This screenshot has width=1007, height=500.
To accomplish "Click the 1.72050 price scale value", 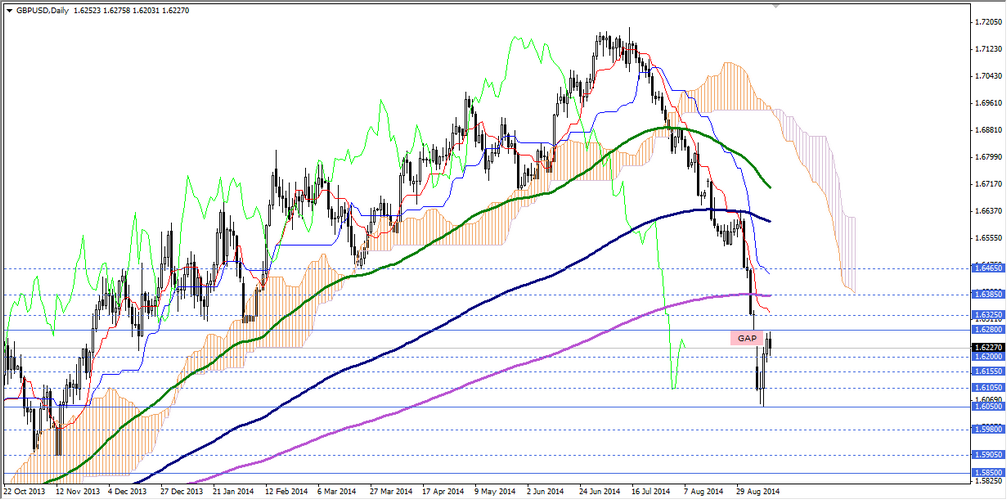I will tap(989, 22).
